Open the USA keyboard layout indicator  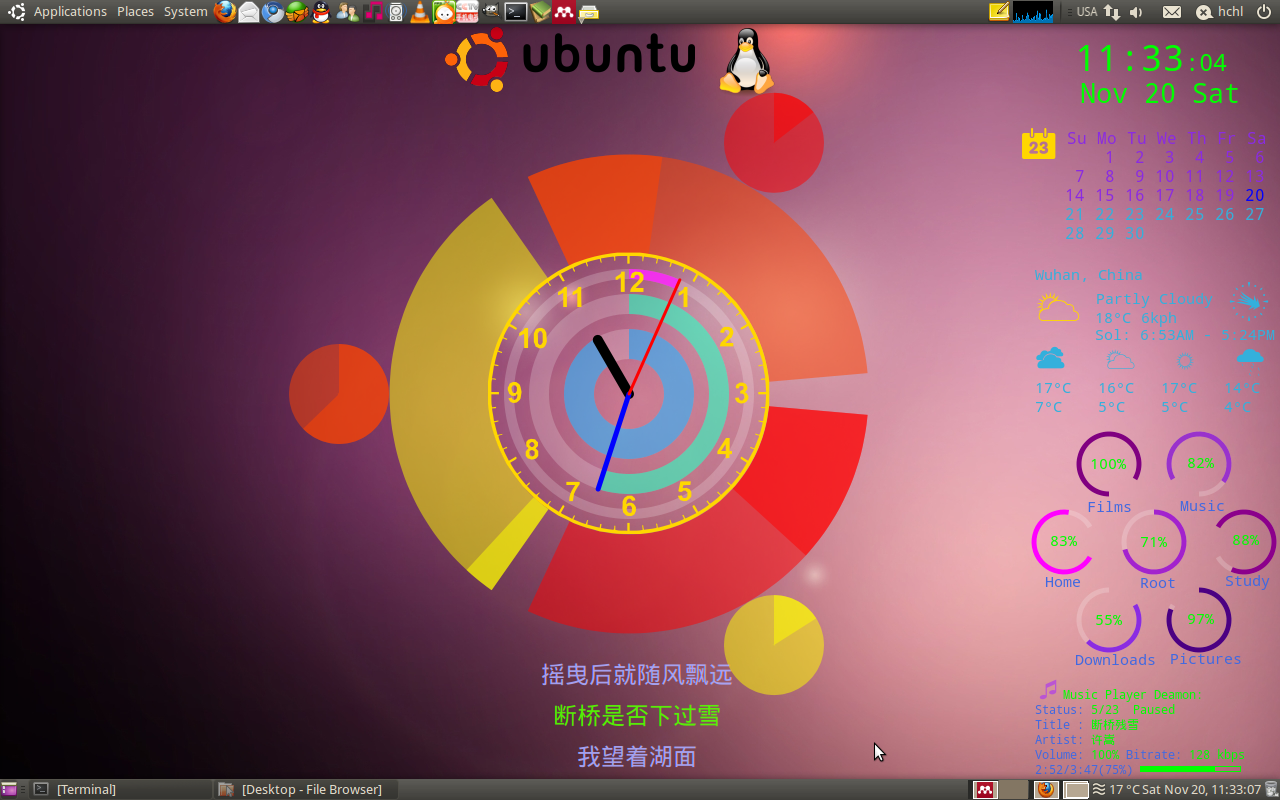pos(1086,12)
